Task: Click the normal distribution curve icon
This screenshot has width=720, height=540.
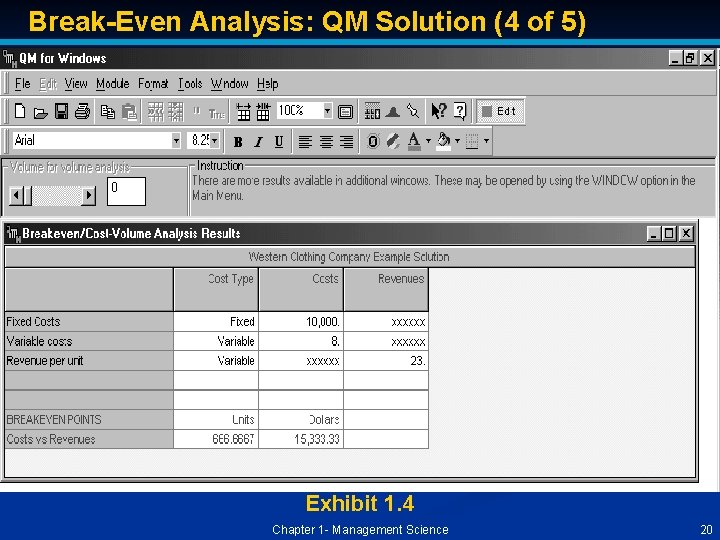Action: pyautogui.click(x=393, y=111)
